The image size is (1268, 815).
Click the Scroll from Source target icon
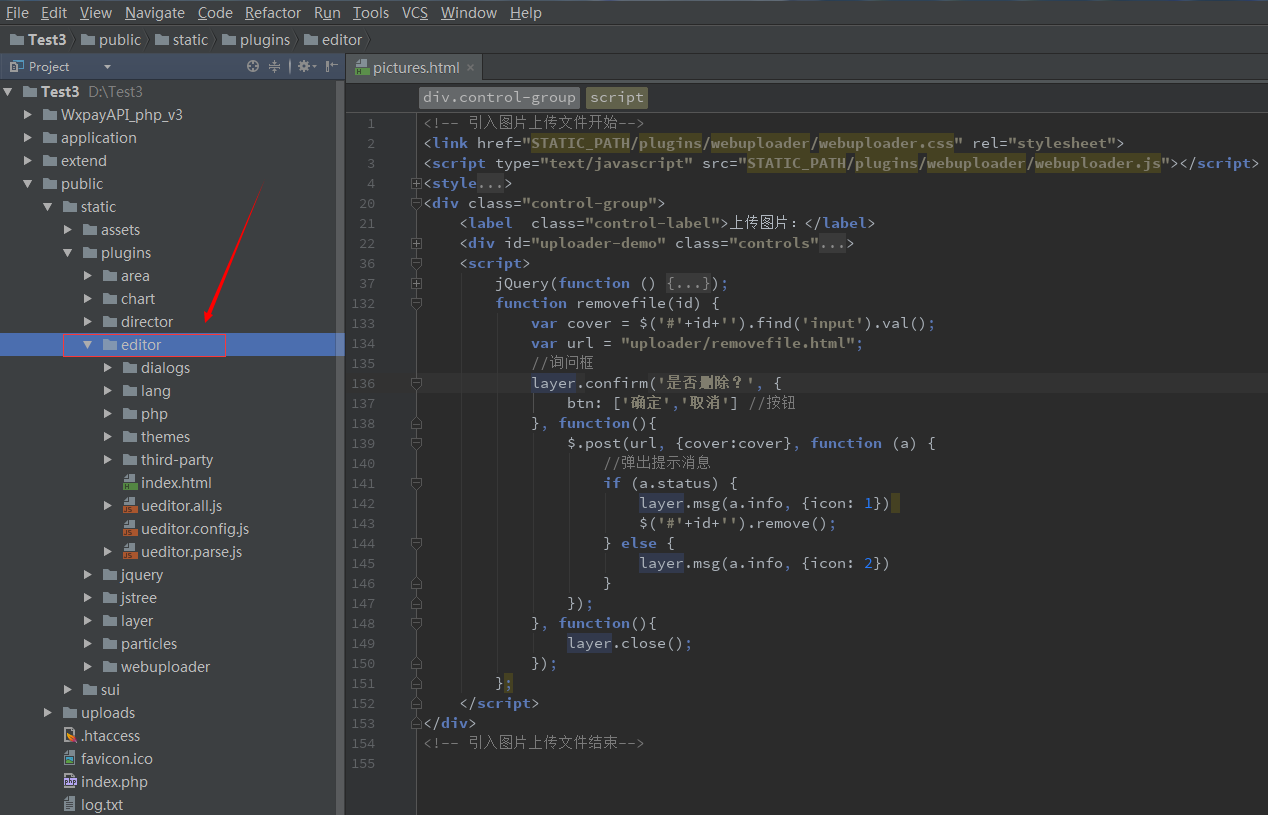(253, 66)
